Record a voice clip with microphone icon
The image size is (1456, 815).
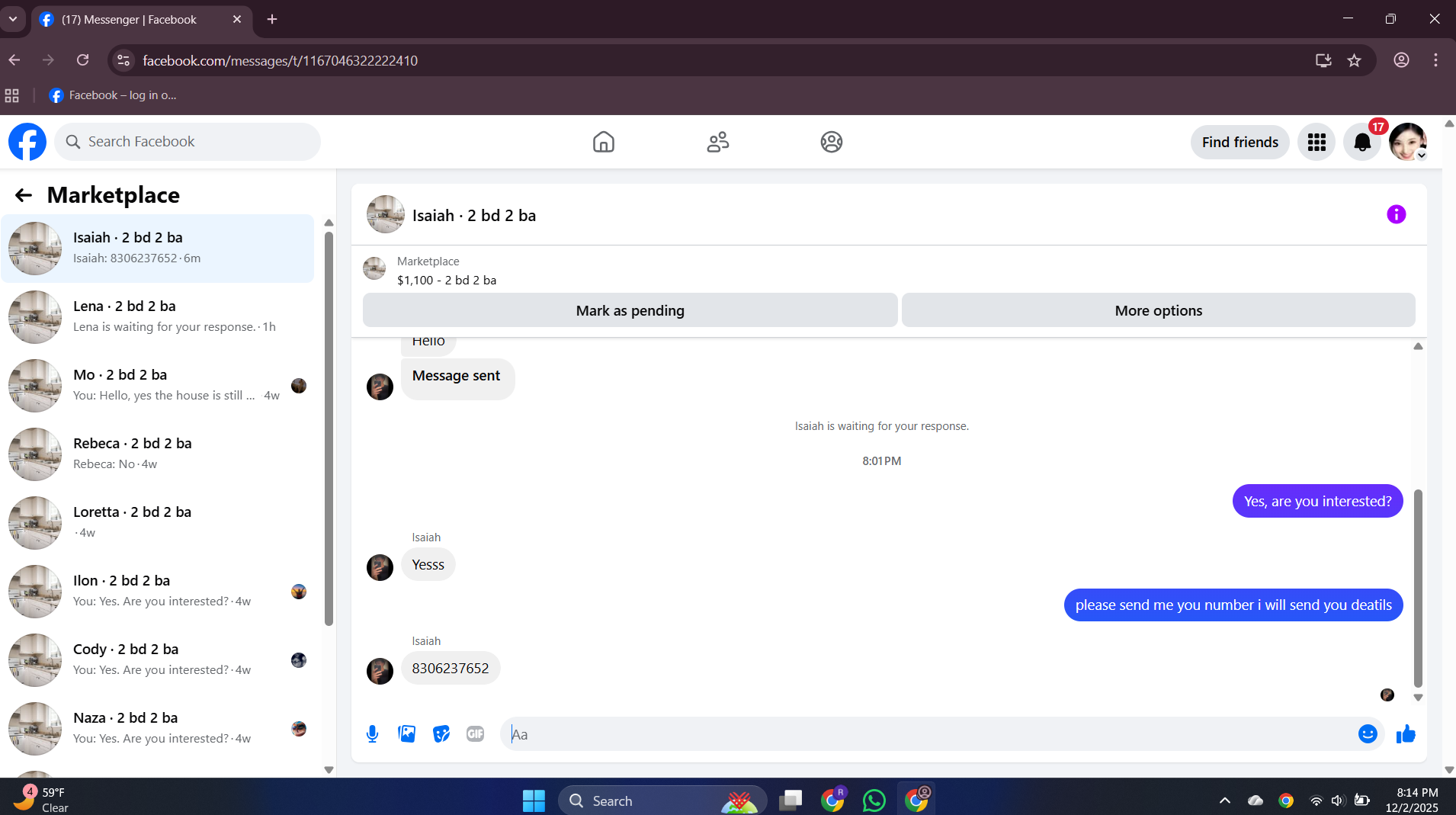click(x=372, y=734)
